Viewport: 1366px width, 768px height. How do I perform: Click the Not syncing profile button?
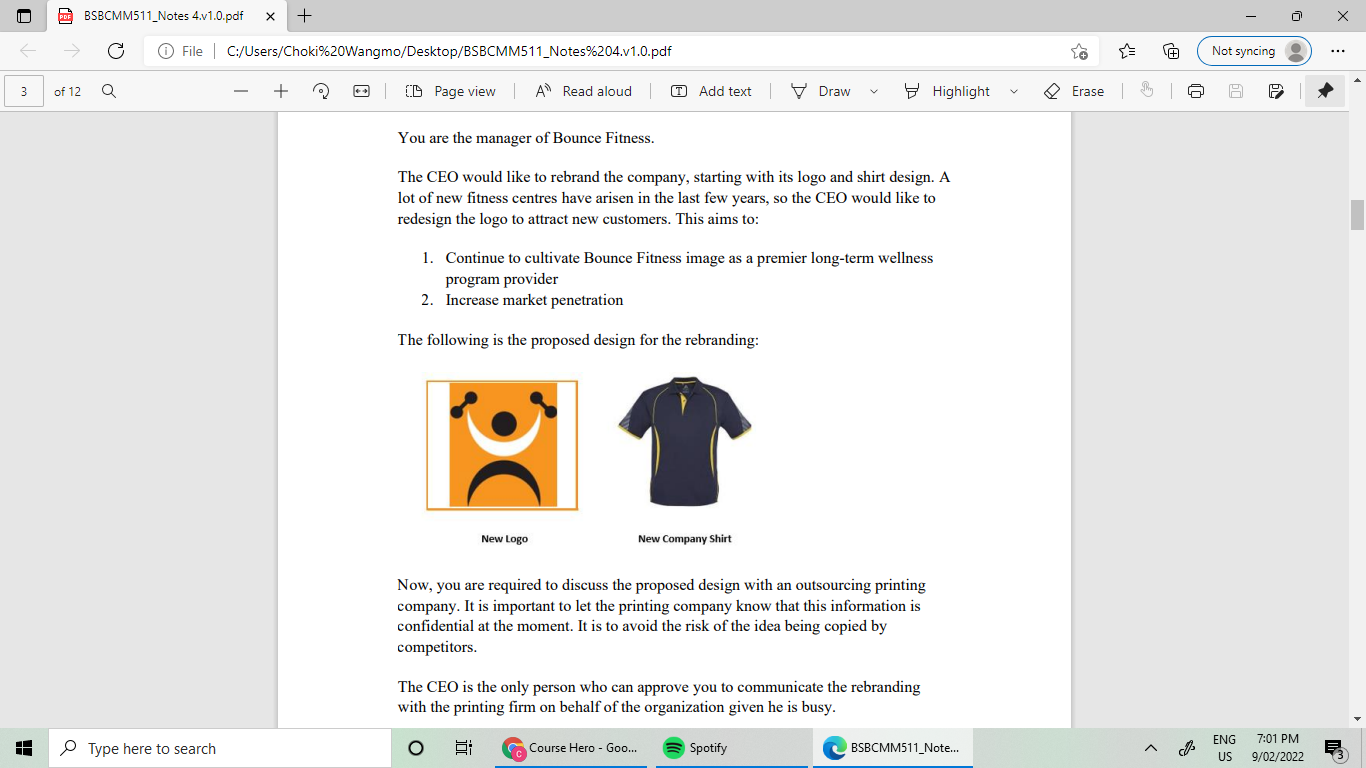coord(1254,50)
